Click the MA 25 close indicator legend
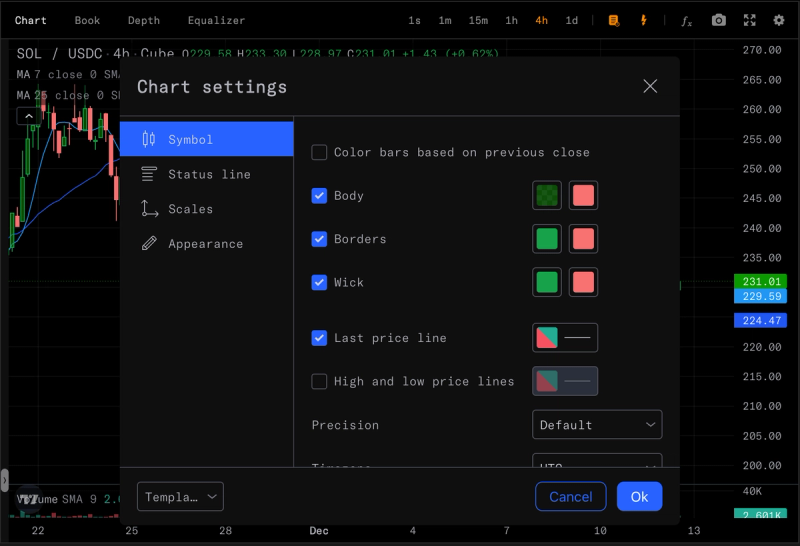This screenshot has width=800, height=546. 68,95
